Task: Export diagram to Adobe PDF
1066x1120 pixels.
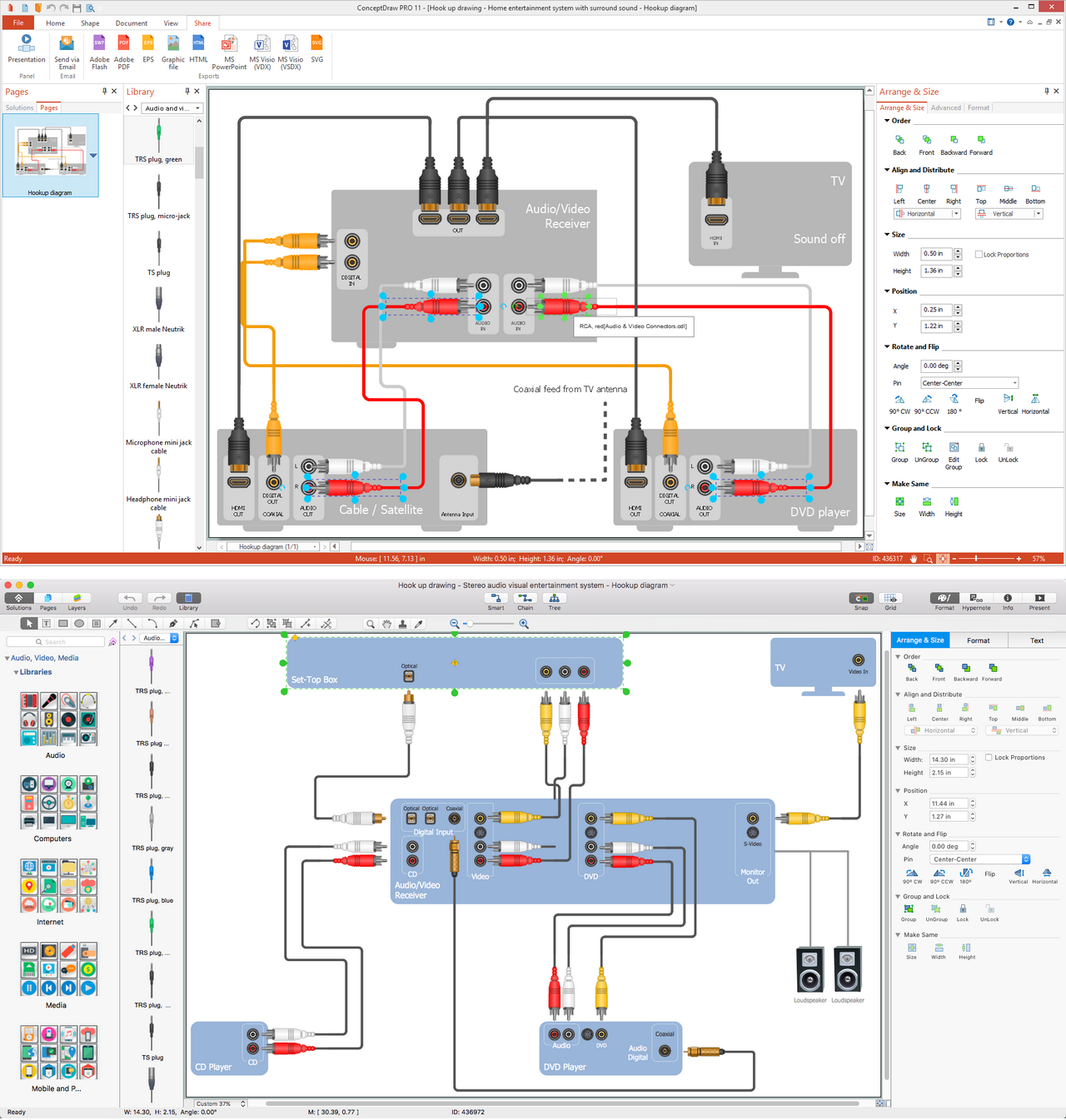Action: 124,52
